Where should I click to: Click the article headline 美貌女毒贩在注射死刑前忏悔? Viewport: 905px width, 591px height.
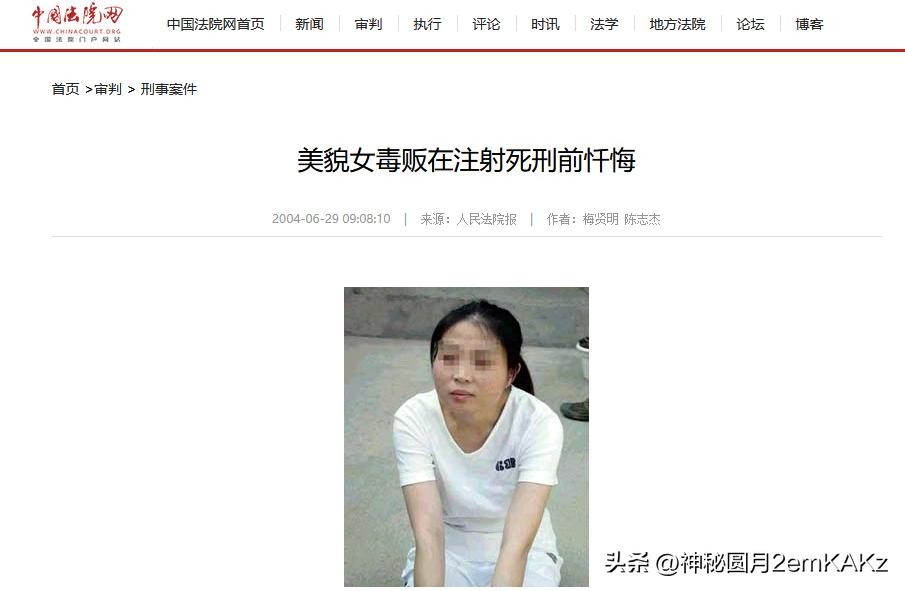466,160
